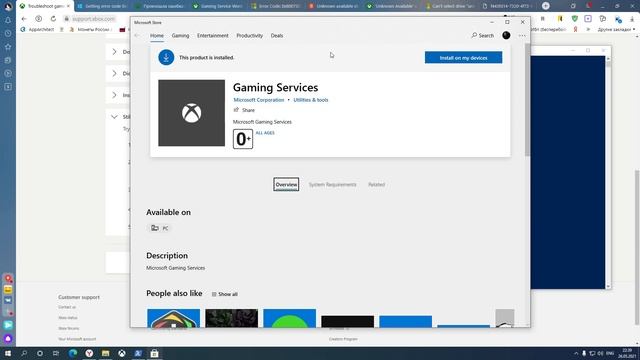The width and height of the screenshot is (640, 360).
Task: Open File Explorer from the taskbar
Action: [x=105, y=353]
